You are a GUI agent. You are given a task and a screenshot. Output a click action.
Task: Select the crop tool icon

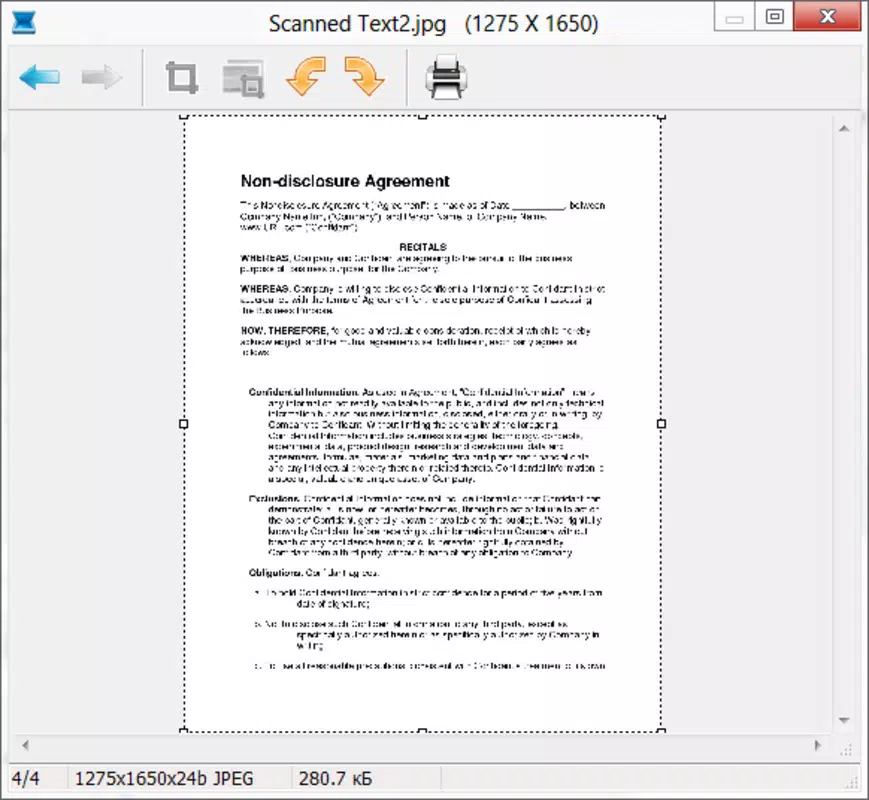click(182, 78)
